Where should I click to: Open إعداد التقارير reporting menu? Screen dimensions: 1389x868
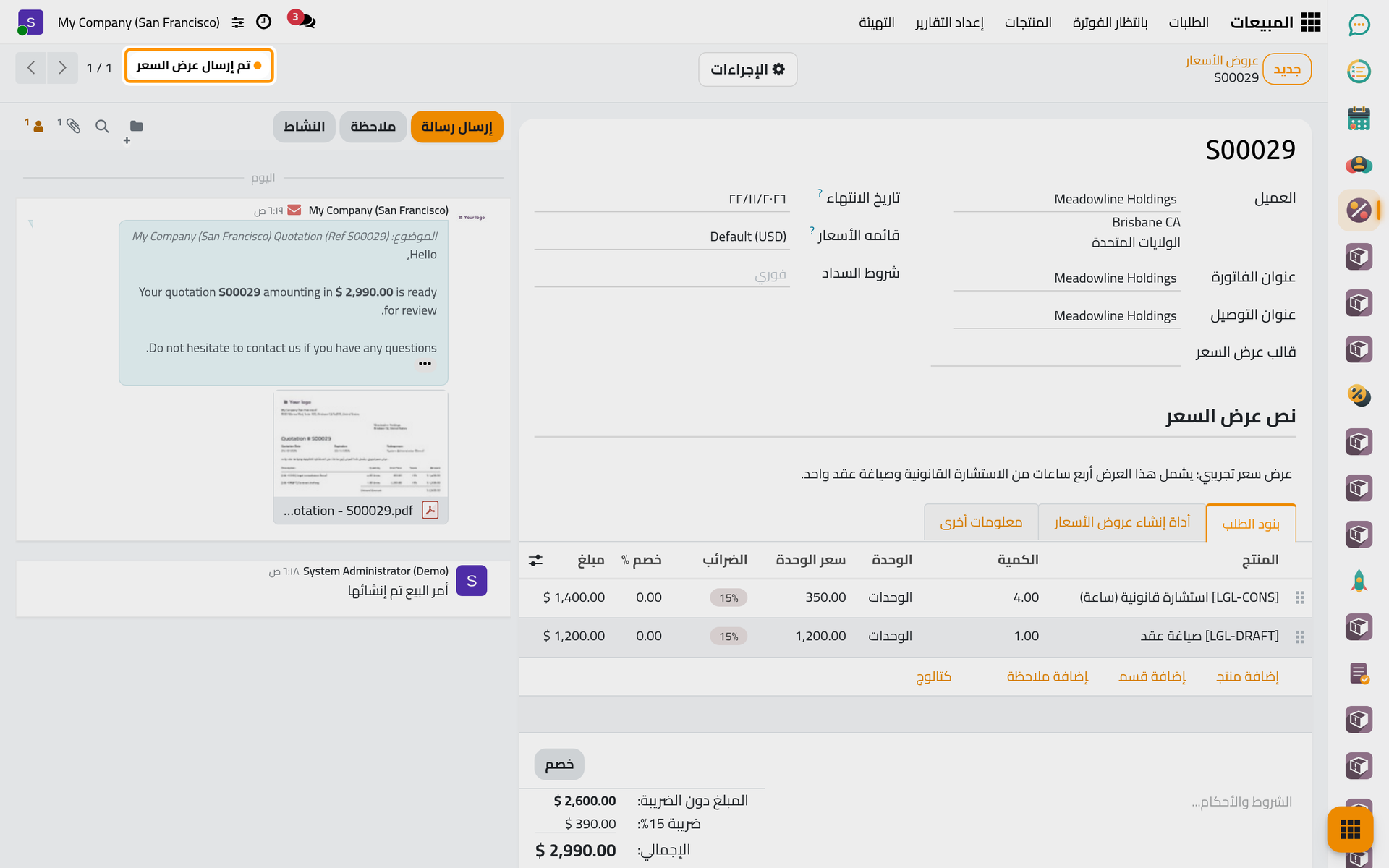pyautogui.click(x=949, y=22)
